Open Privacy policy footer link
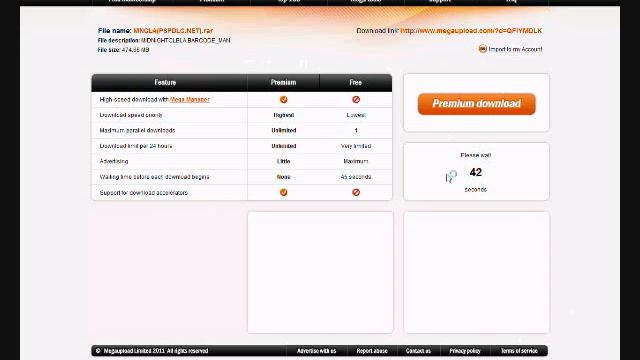640x360 pixels. [x=465, y=351]
